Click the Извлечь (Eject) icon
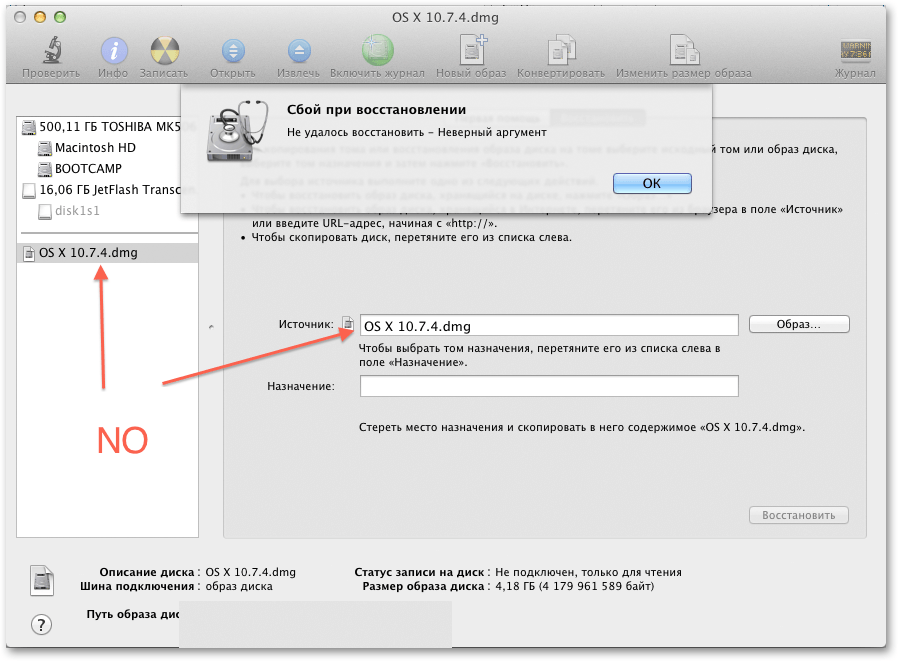 299,51
